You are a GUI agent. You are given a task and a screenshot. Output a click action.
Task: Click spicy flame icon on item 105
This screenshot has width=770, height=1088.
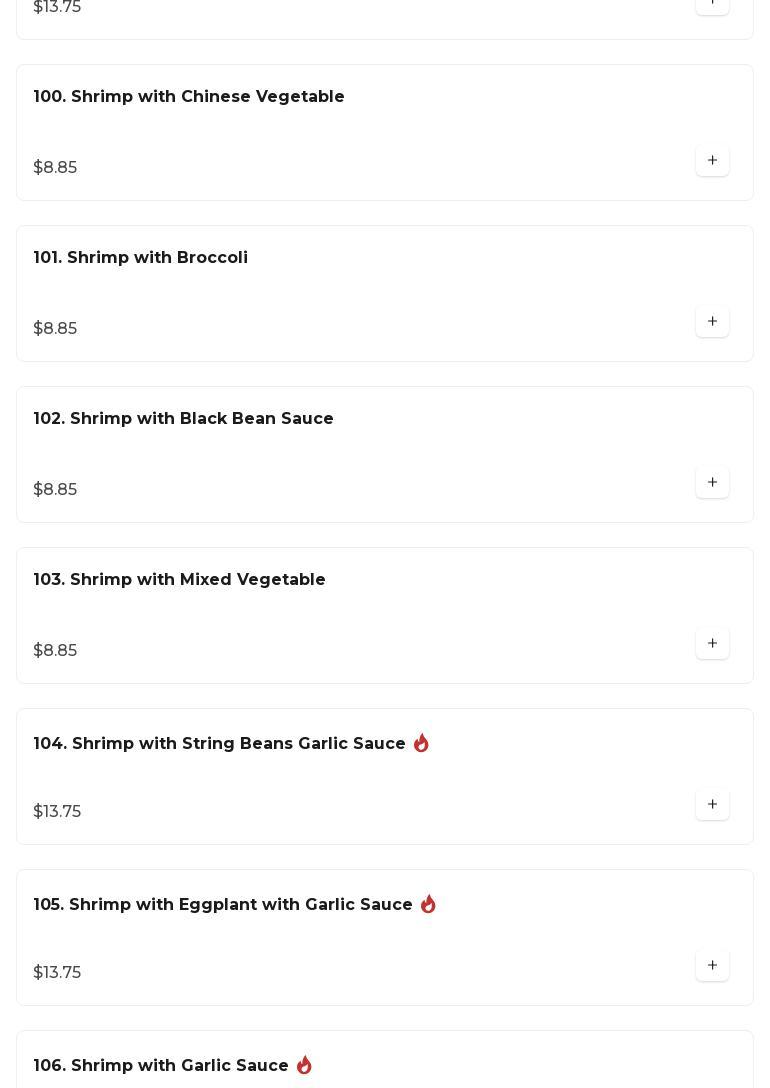[x=428, y=904]
